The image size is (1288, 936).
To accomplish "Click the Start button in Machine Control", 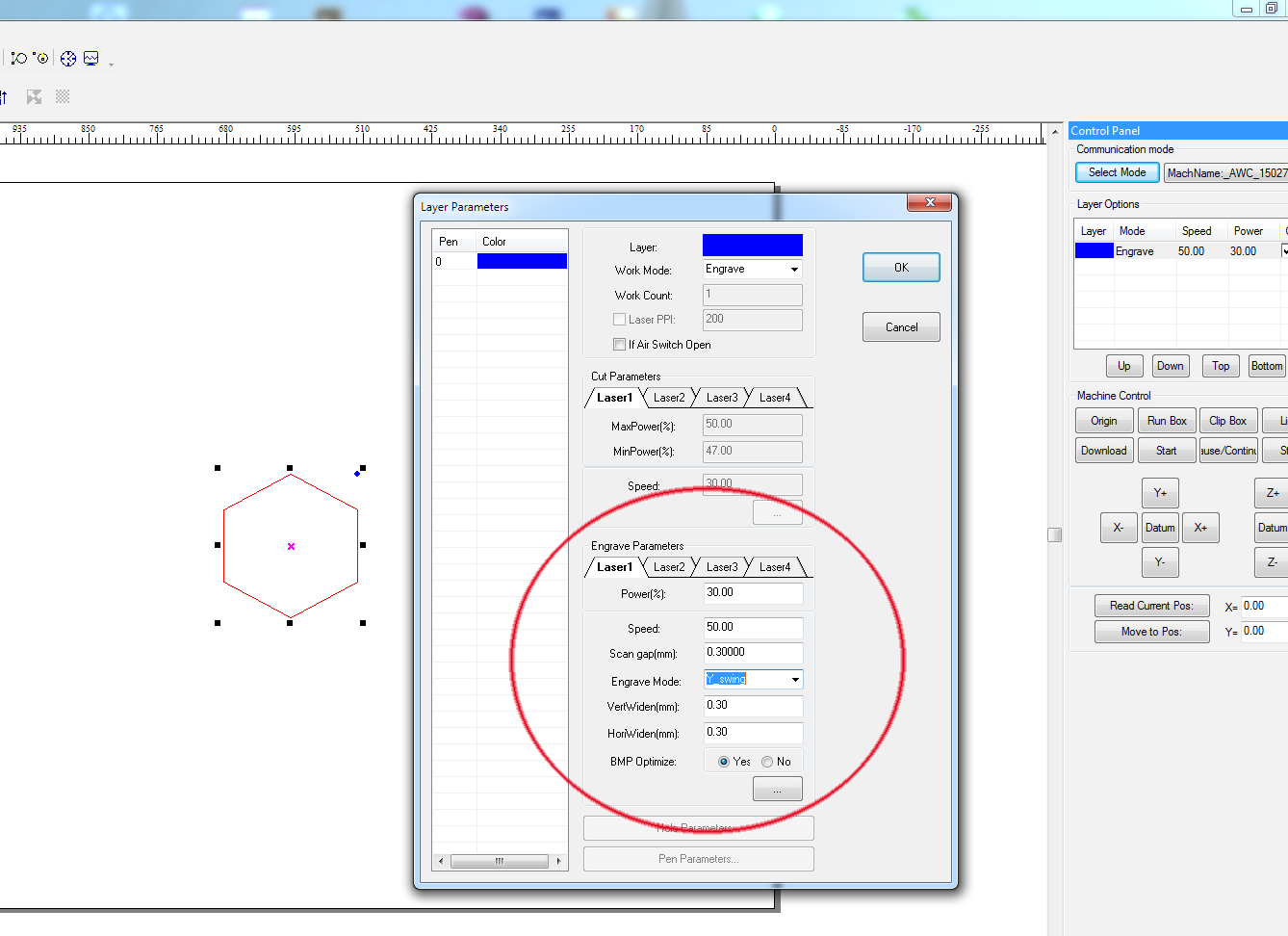I will click(1167, 451).
